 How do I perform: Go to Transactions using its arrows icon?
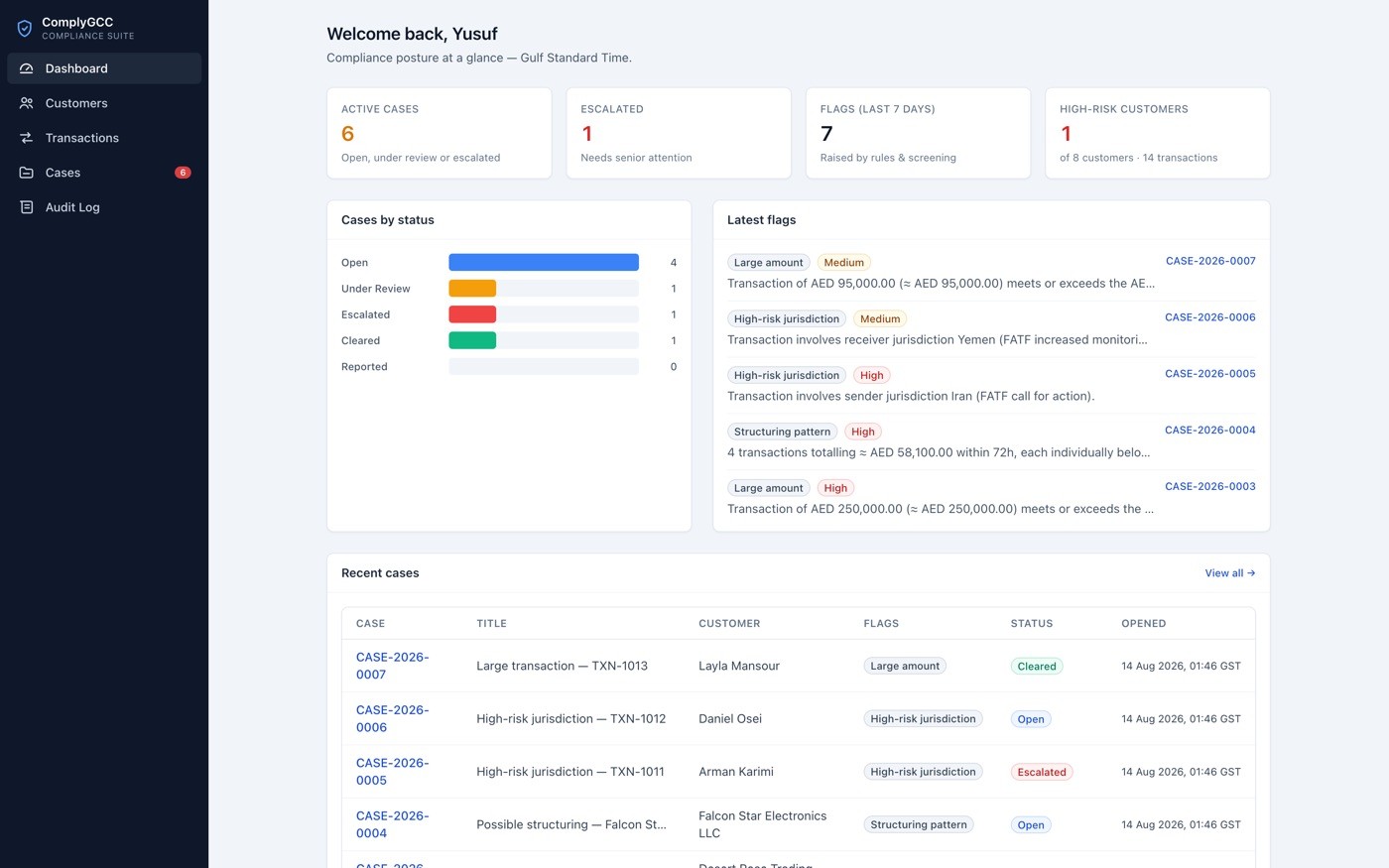point(27,138)
